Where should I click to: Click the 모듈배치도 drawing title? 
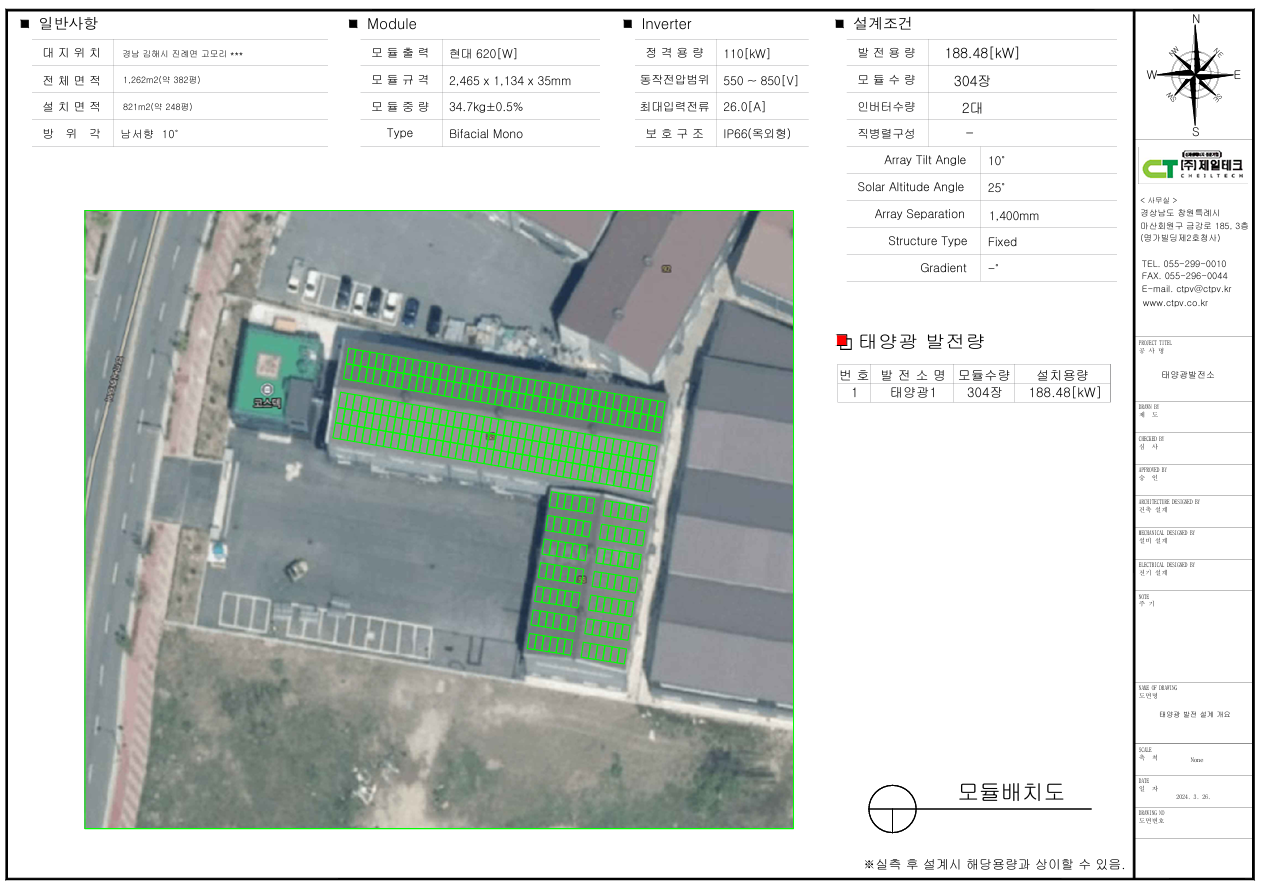tap(1011, 792)
